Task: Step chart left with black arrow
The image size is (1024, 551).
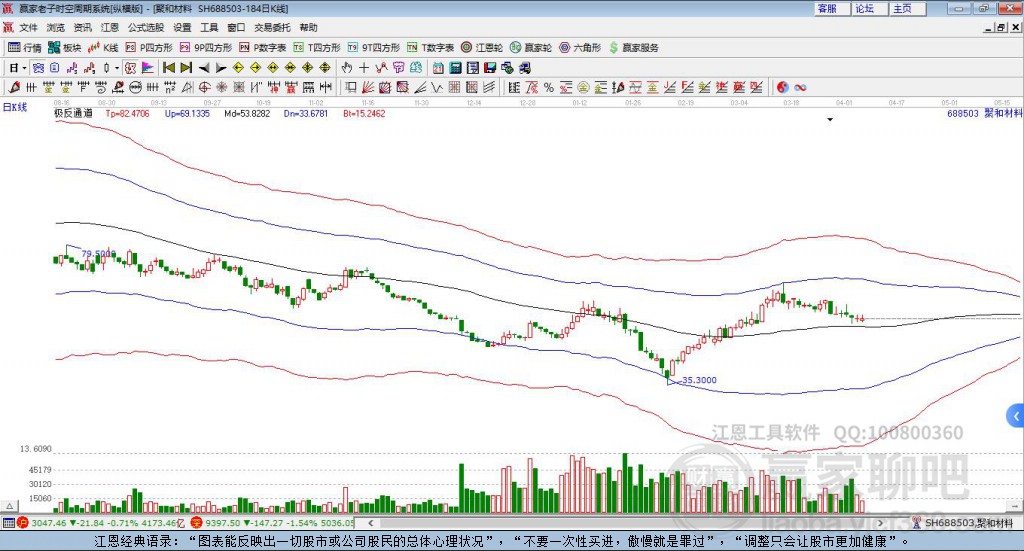Action: pos(204,68)
